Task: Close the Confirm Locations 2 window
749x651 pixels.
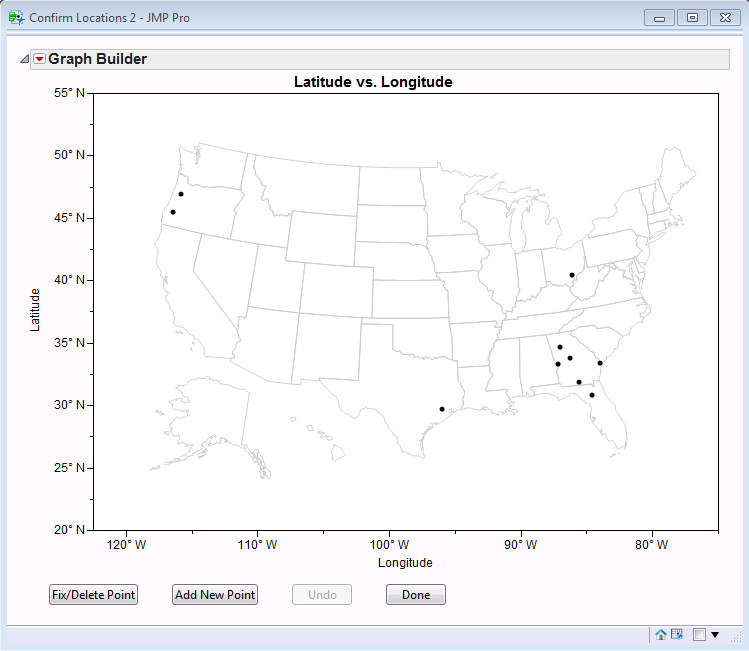Action: 725,18
